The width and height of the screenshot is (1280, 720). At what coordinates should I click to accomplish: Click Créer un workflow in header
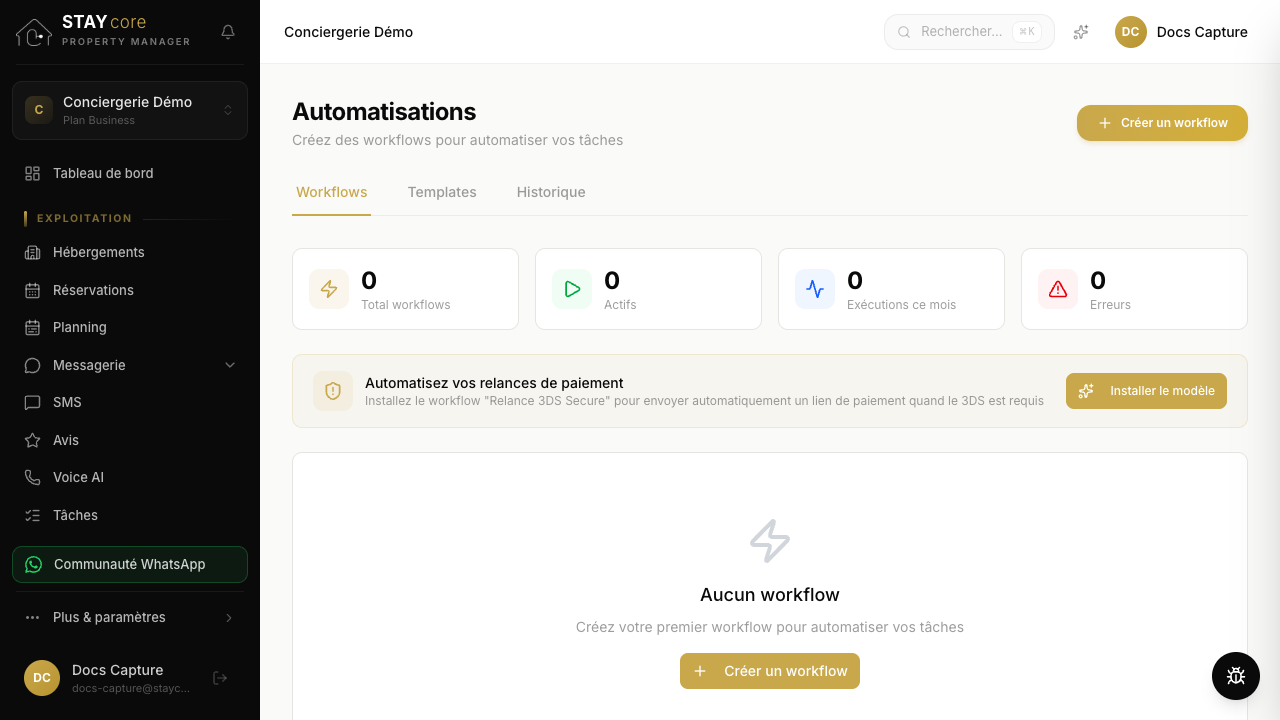(x=1162, y=123)
